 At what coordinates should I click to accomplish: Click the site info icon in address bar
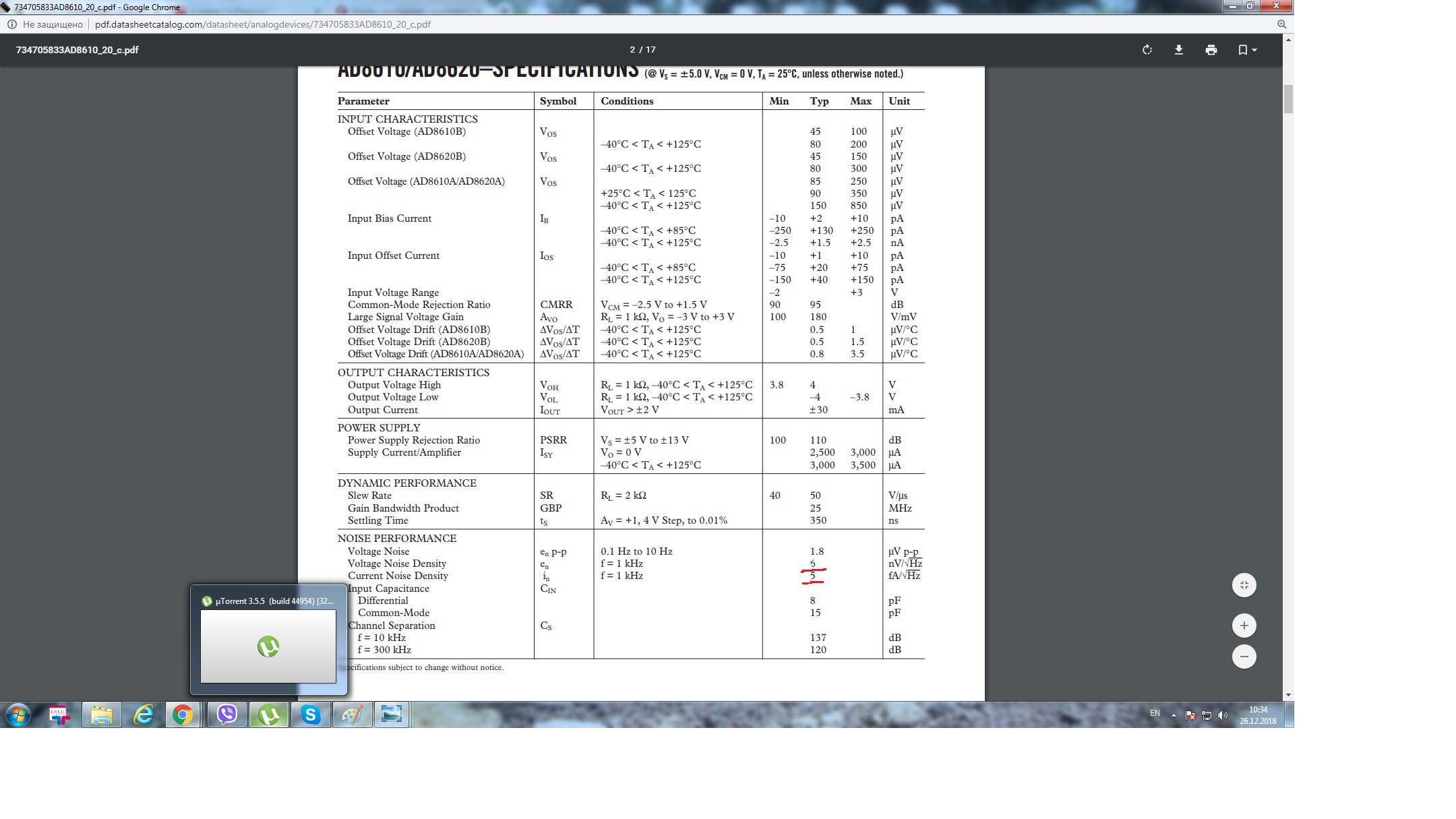tap(11, 24)
